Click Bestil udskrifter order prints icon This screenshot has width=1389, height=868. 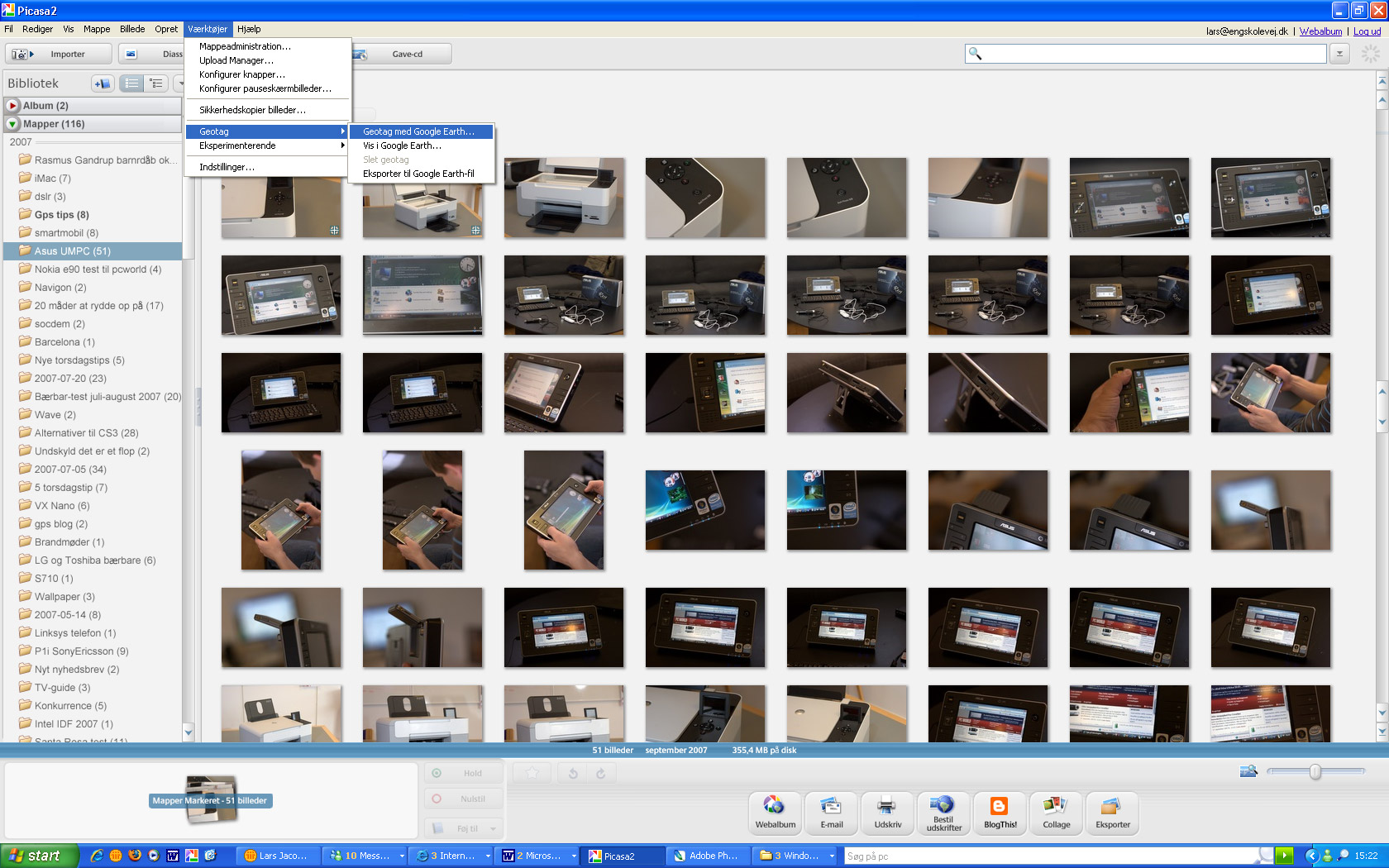click(943, 813)
